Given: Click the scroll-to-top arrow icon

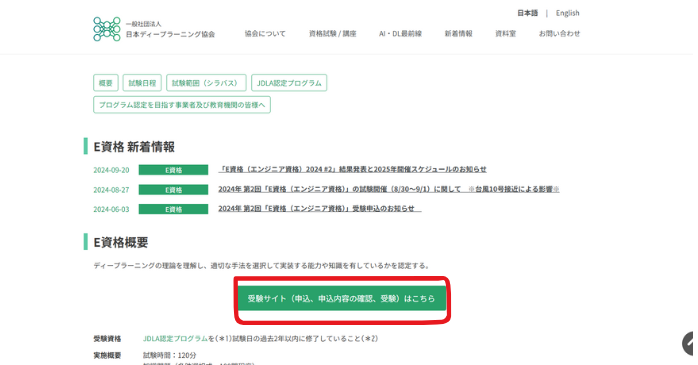Looking at the screenshot, I should (x=689, y=344).
